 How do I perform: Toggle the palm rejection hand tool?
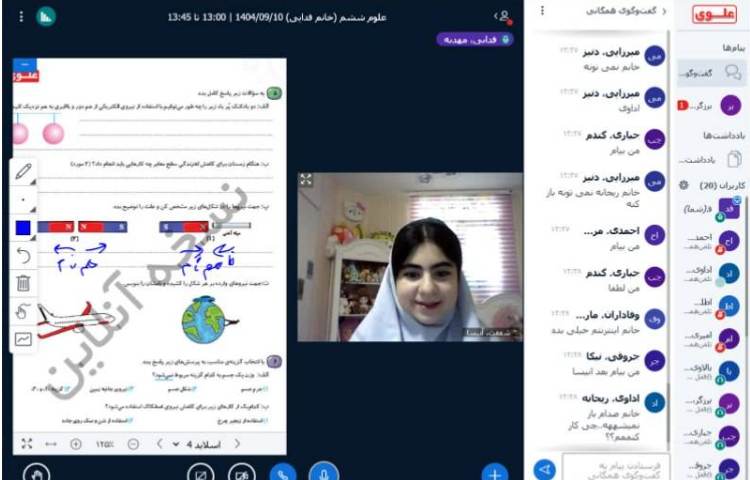point(23,312)
